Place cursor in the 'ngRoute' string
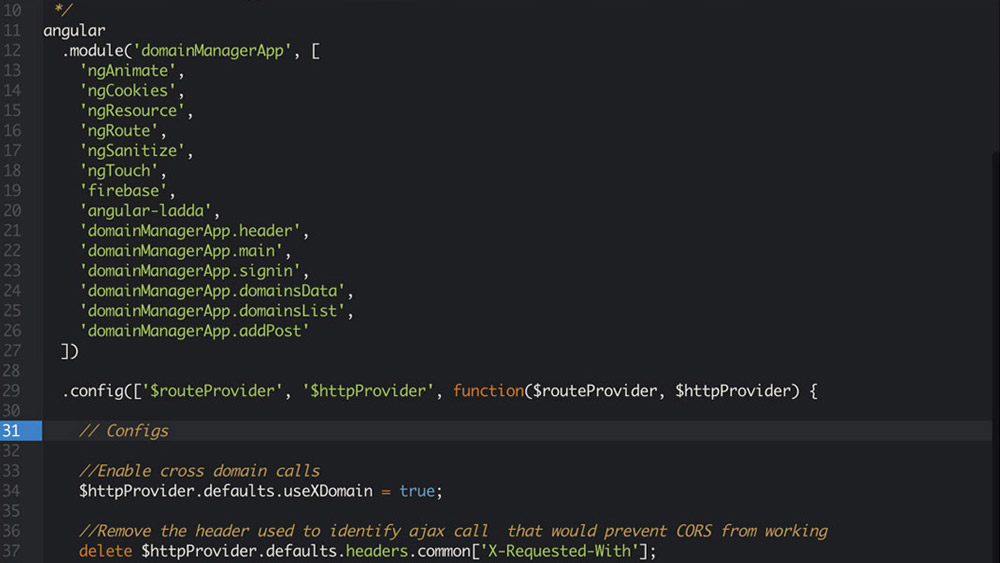Screen dimensions: 1000x563 coord(119,131)
